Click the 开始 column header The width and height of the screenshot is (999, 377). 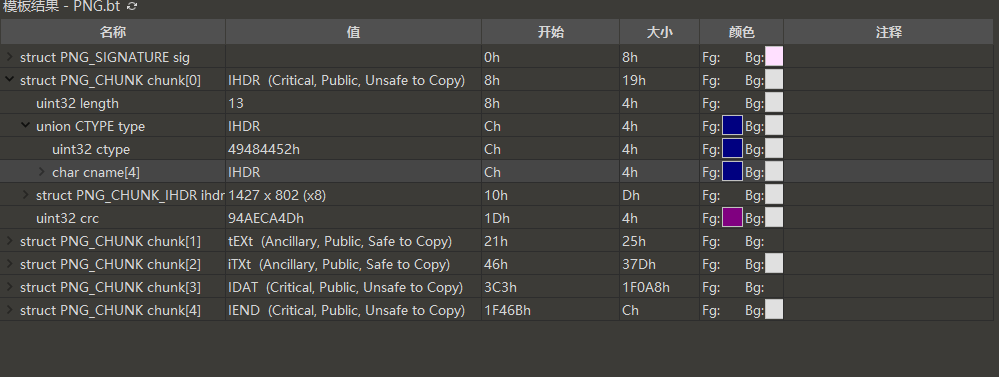(x=550, y=32)
